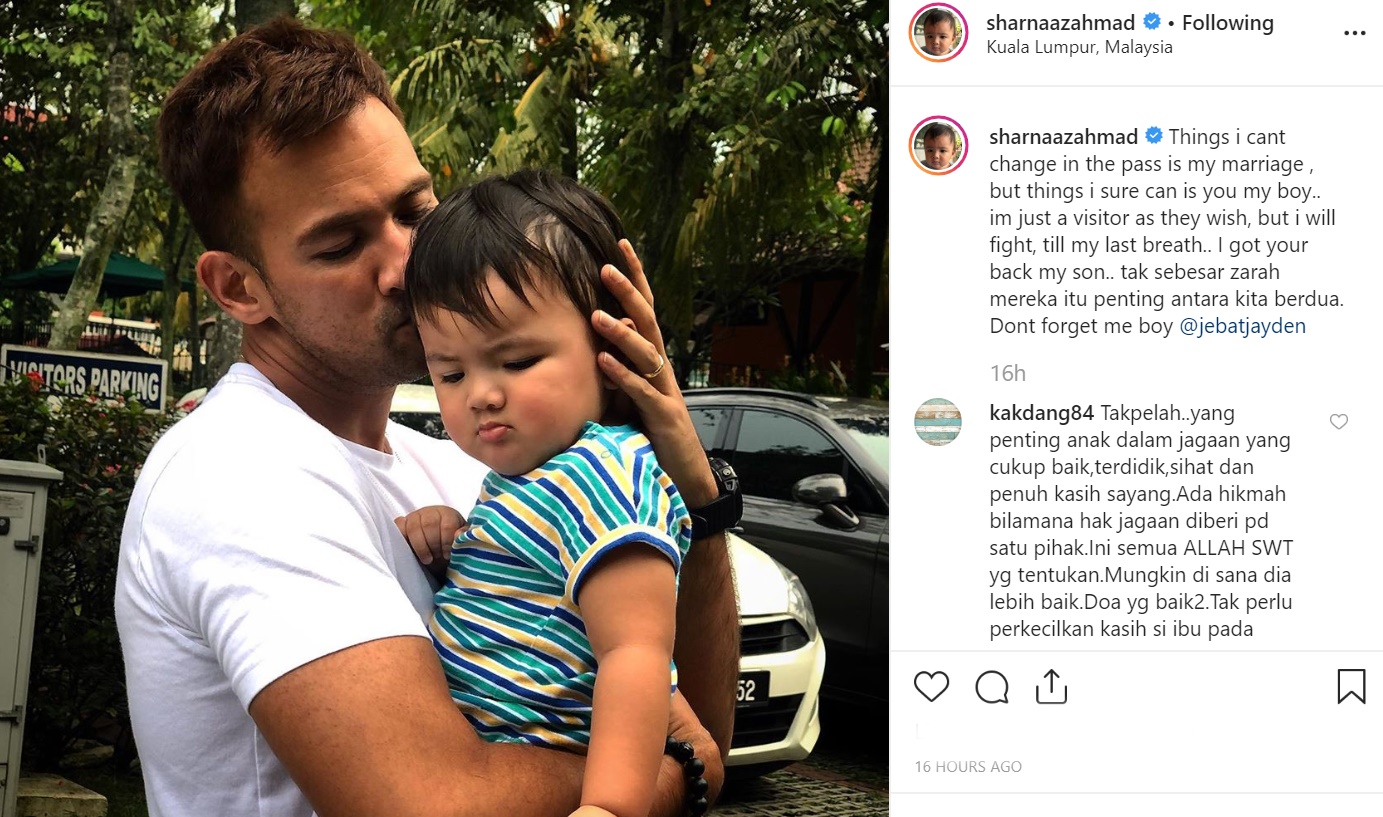Toggle the Following button
This screenshot has width=1383, height=817.
click(1228, 22)
